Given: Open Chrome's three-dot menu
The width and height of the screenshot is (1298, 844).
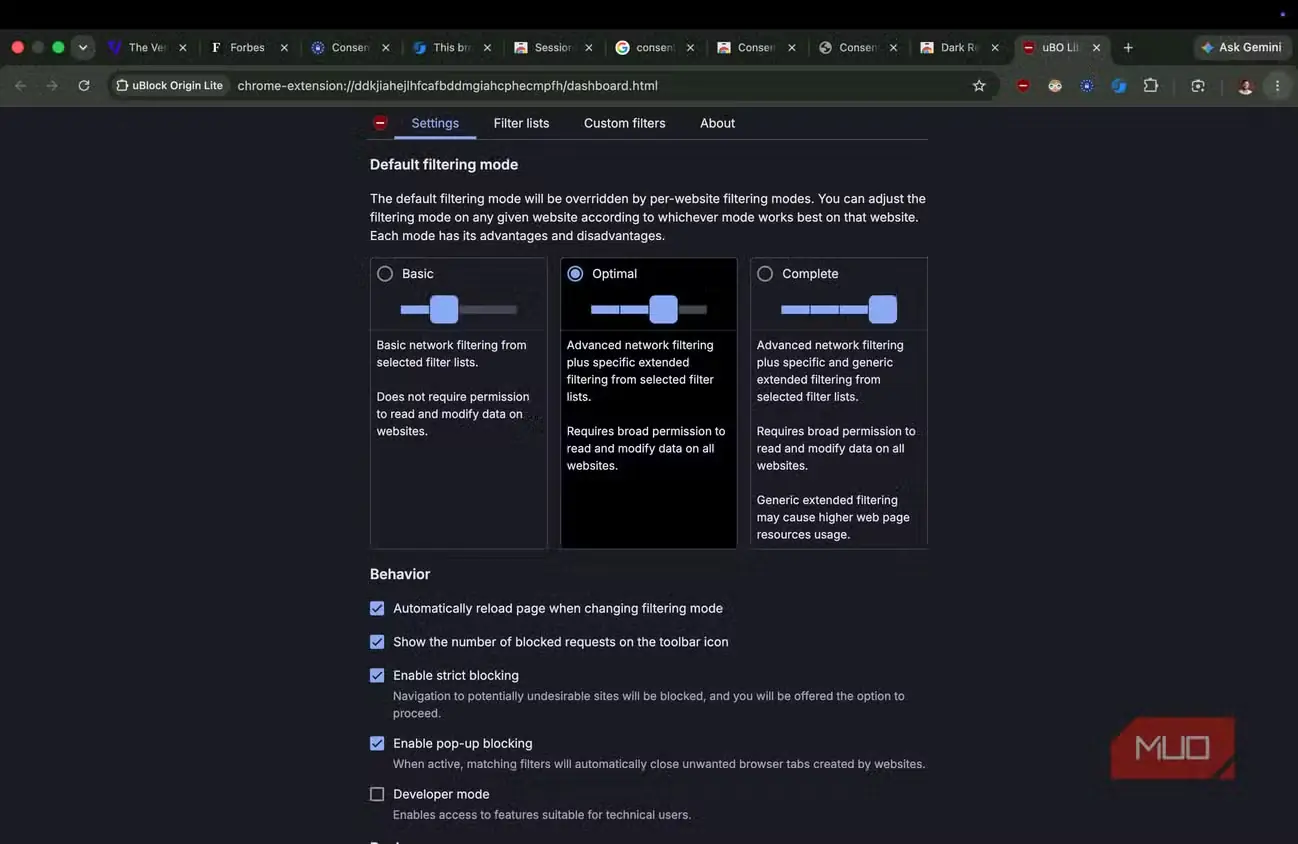Looking at the screenshot, I should (x=1277, y=86).
